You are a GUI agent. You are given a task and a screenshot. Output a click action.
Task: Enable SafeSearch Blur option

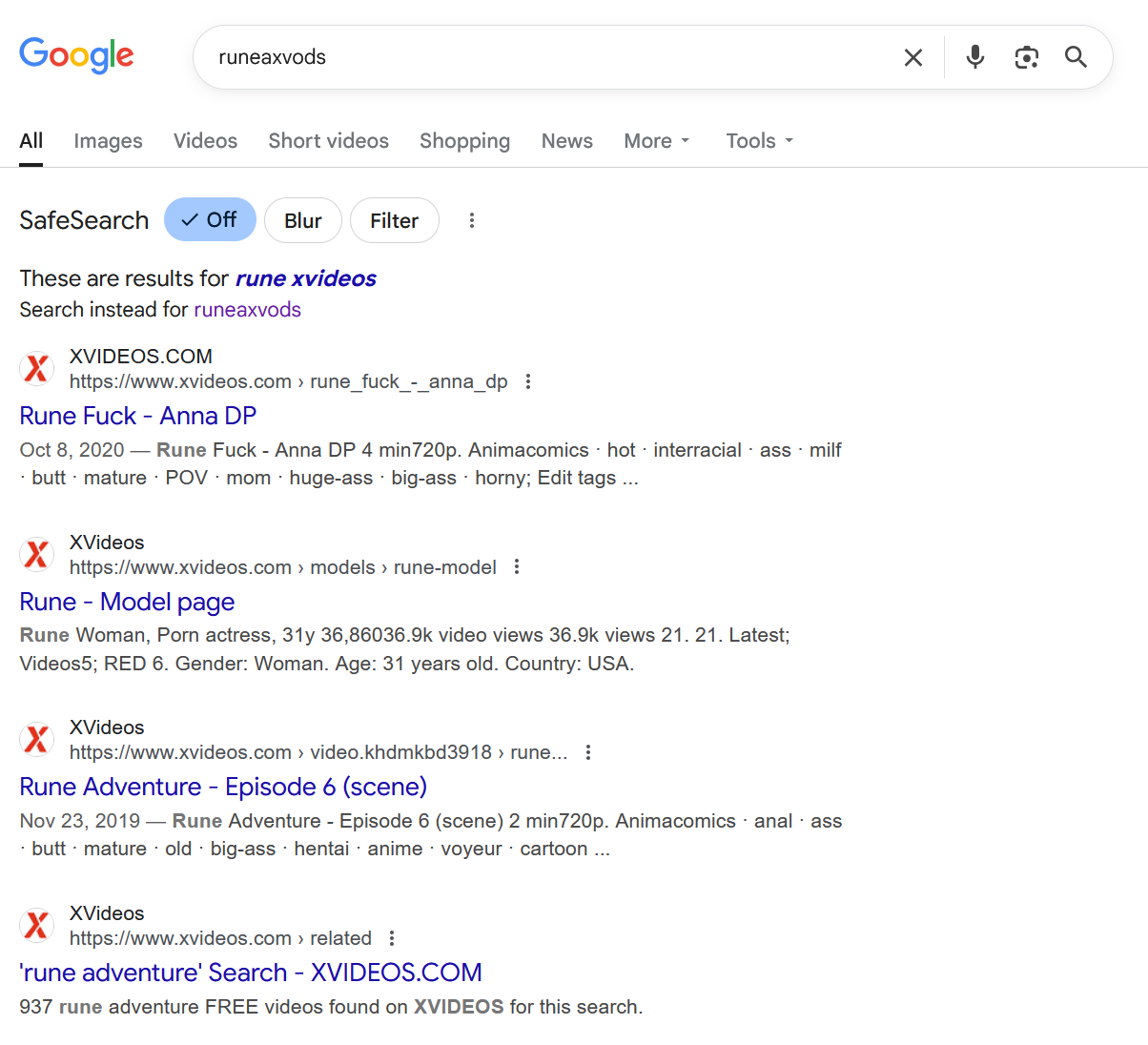[302, 220]
